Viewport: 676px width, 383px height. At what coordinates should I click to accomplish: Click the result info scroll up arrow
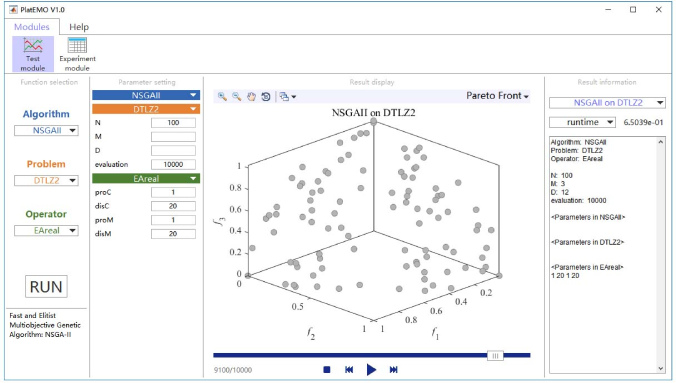click(660, 142)
